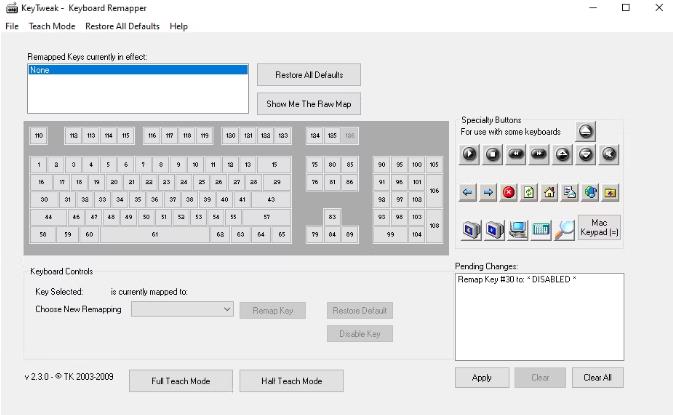Click the browser Home house button
Image resolution: width=673 pixels, height=415 pixels.
pyautogui.click(x=549, y=193)
